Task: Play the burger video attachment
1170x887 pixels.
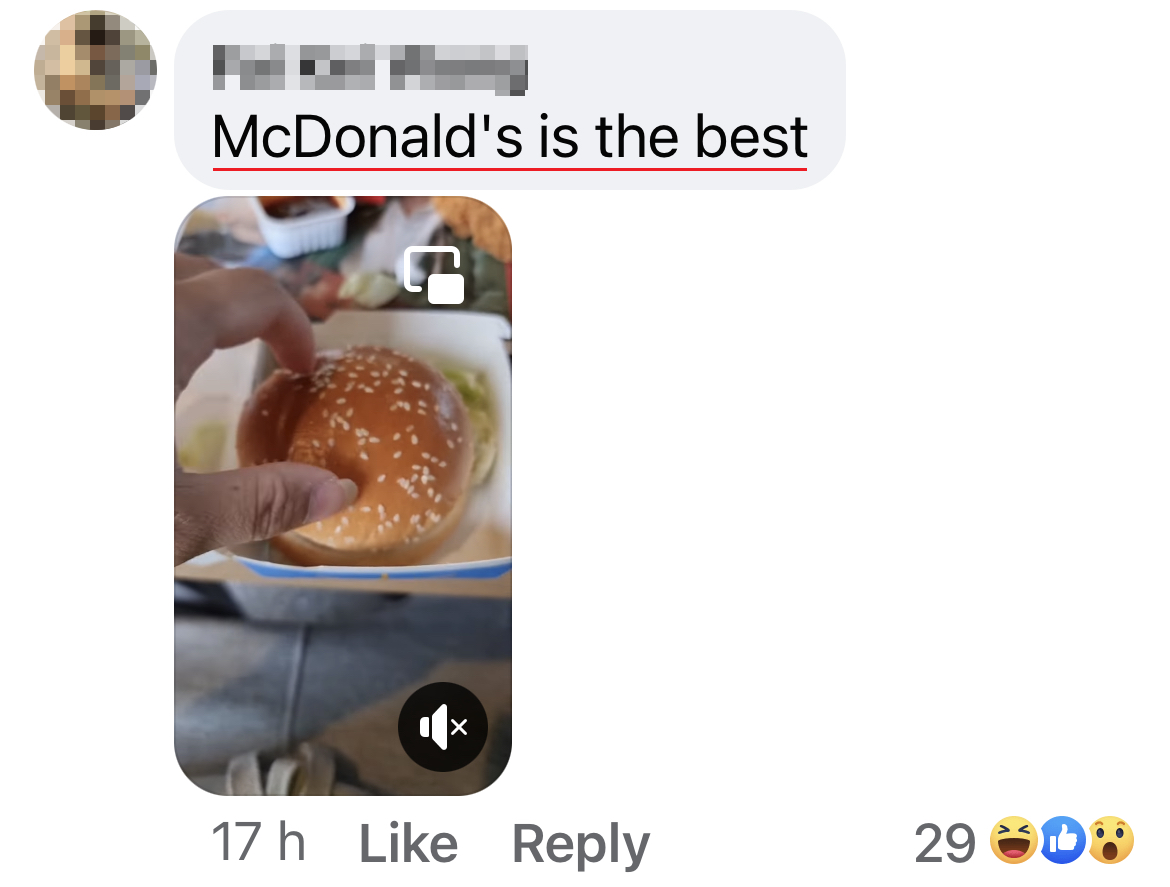Action: 342,495
